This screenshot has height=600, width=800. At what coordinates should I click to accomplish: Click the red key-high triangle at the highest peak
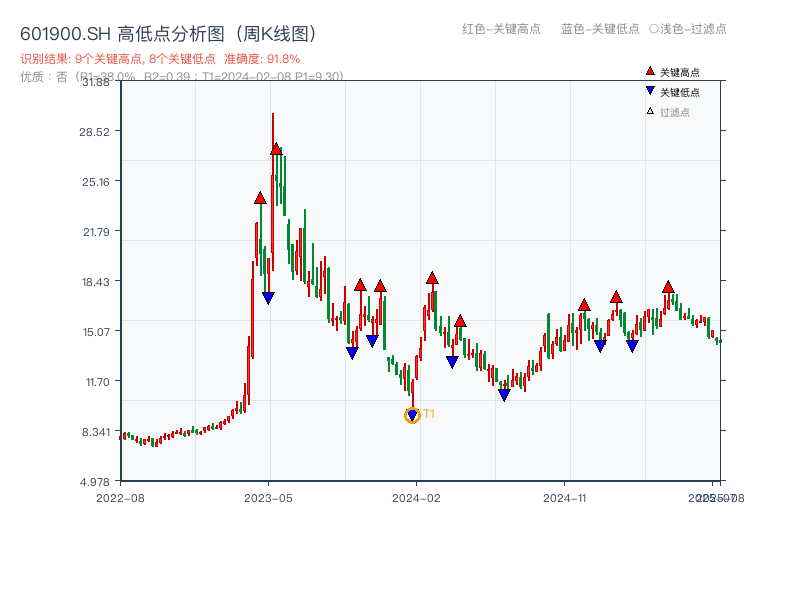(275, 150)
